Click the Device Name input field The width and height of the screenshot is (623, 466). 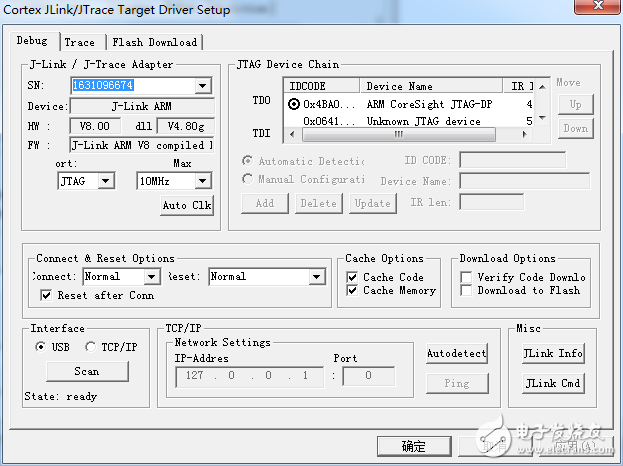[524, 181]
